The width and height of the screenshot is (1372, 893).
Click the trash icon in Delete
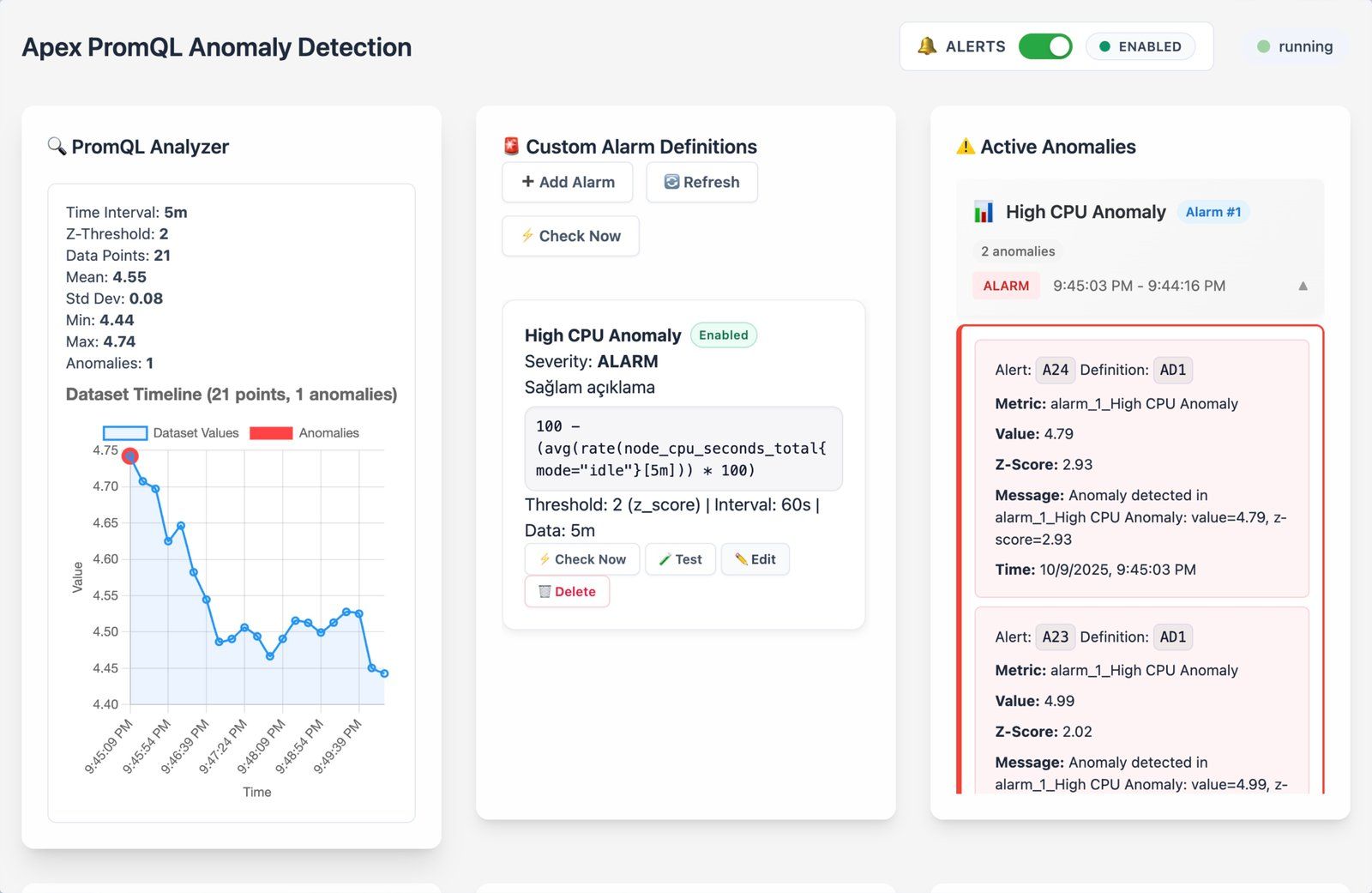[545, 592]
